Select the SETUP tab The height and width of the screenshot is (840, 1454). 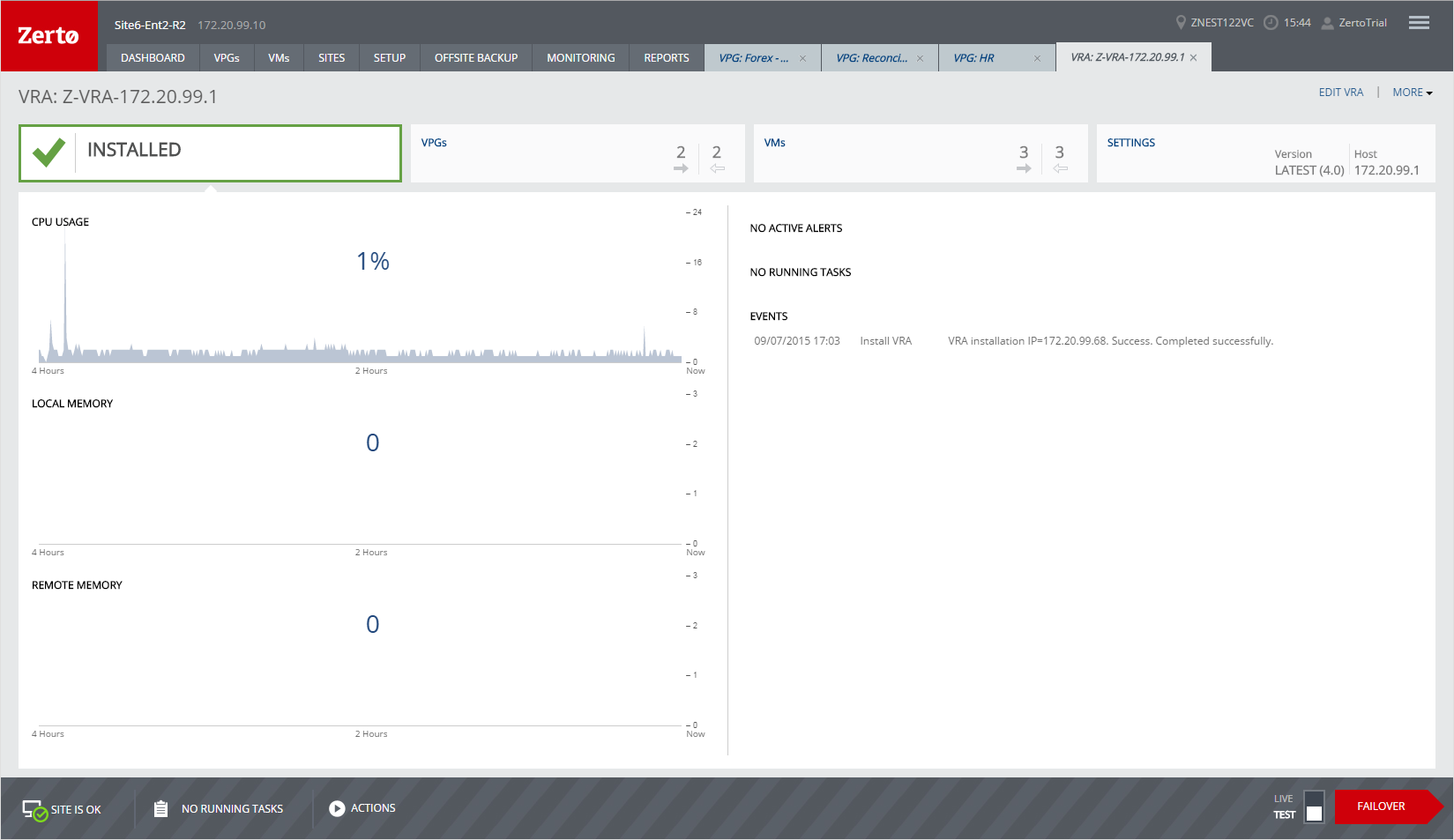tap(390, 58)
